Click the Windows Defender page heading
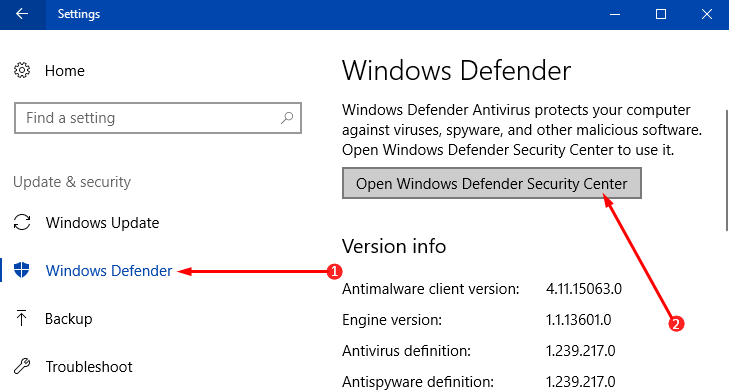The width and height of the screenshot is (729, 392). 456,71
